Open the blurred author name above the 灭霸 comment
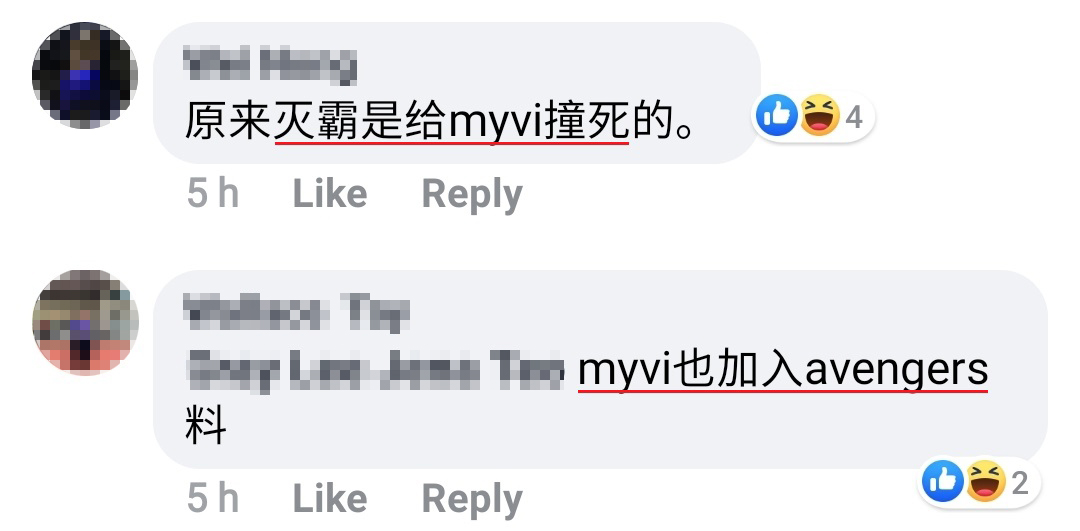This screenshot has width=1080, height=531. [271, 65]
